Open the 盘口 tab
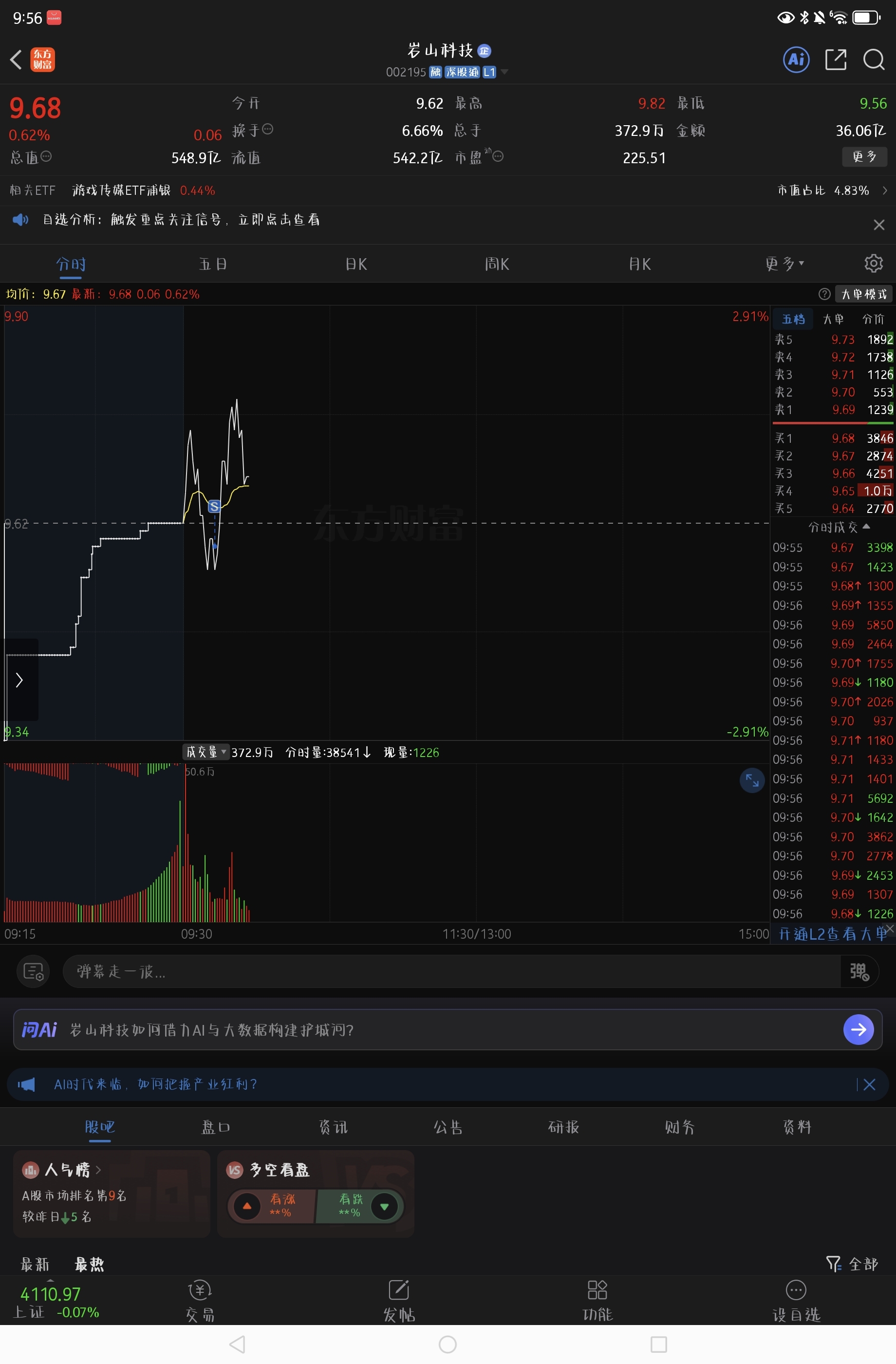The height and width of the screenshot is (1364, 896). 216,1127
